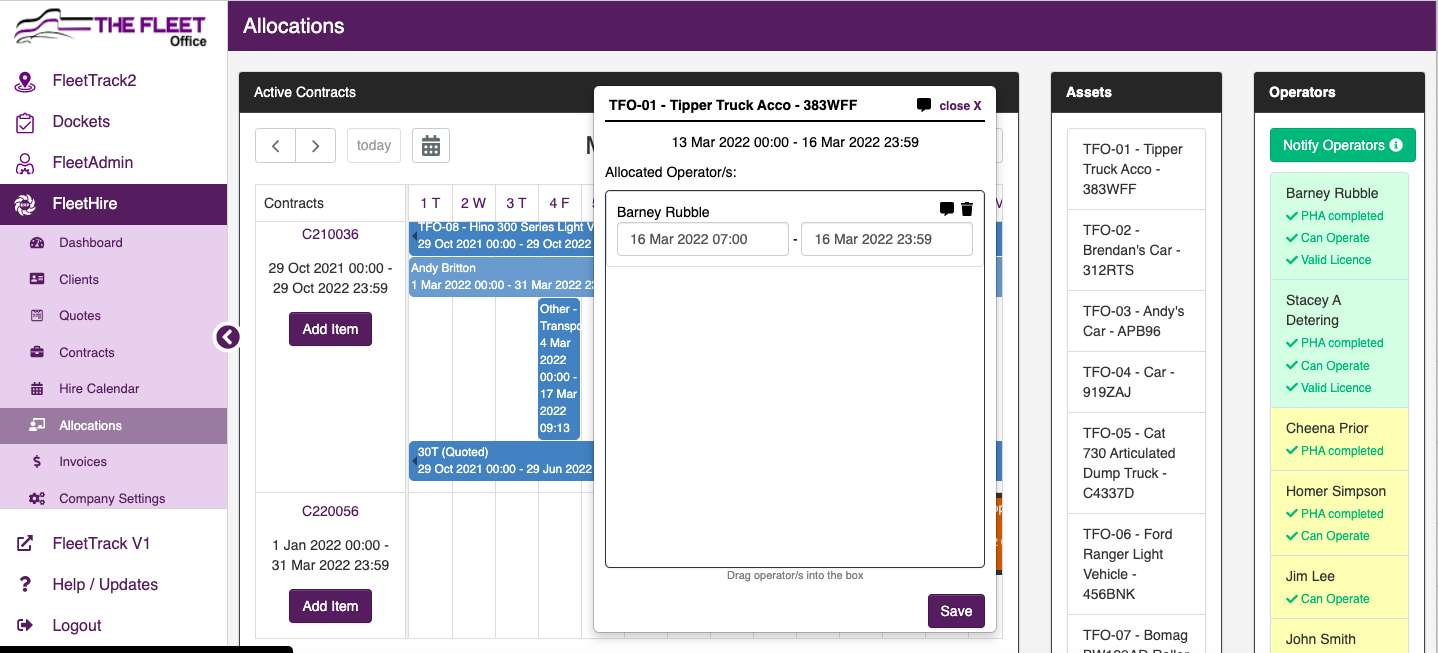Click the FleetAdmin person icon
The image size is (1438, 653).
[25, 163]
